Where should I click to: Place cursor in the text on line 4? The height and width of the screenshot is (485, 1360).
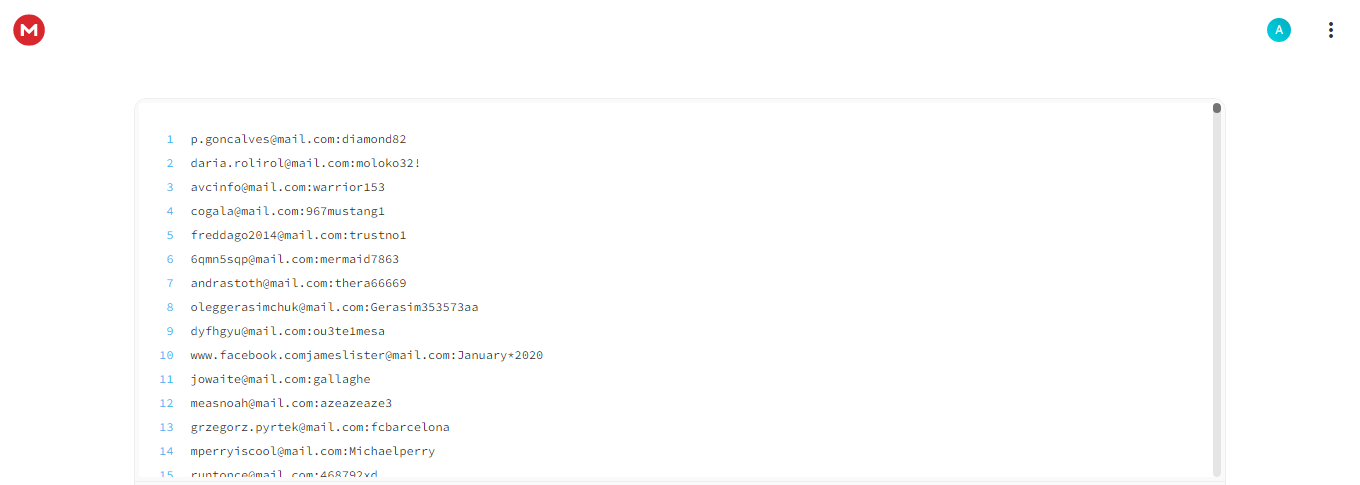click(x=288, y=211)
